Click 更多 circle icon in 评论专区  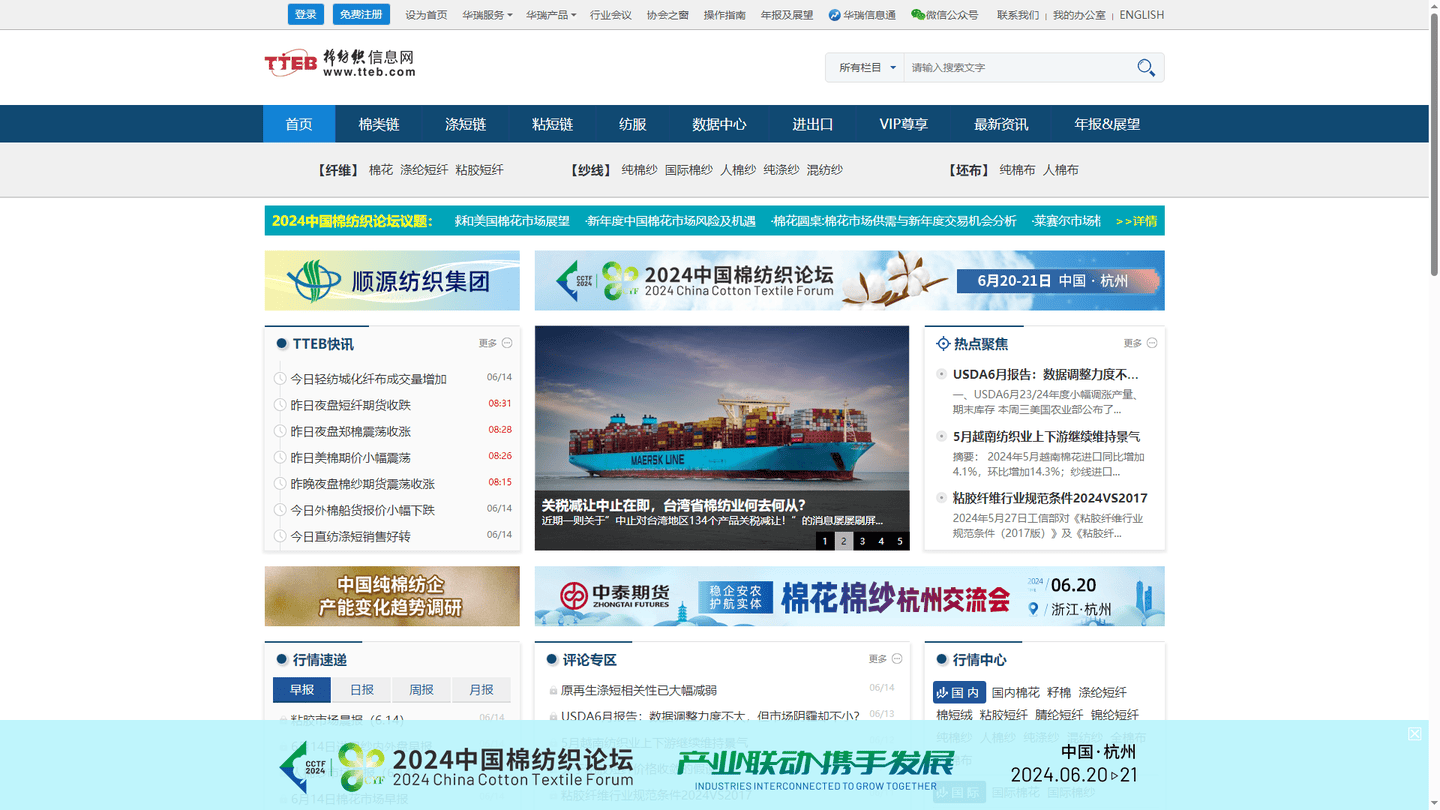[x=897, y=659]
